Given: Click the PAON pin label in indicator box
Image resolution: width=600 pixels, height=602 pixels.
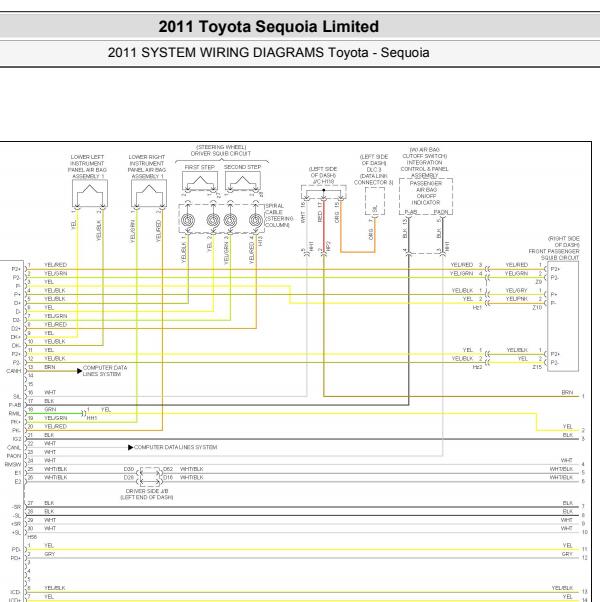Looking at the screenshot, I should (441, 212).
